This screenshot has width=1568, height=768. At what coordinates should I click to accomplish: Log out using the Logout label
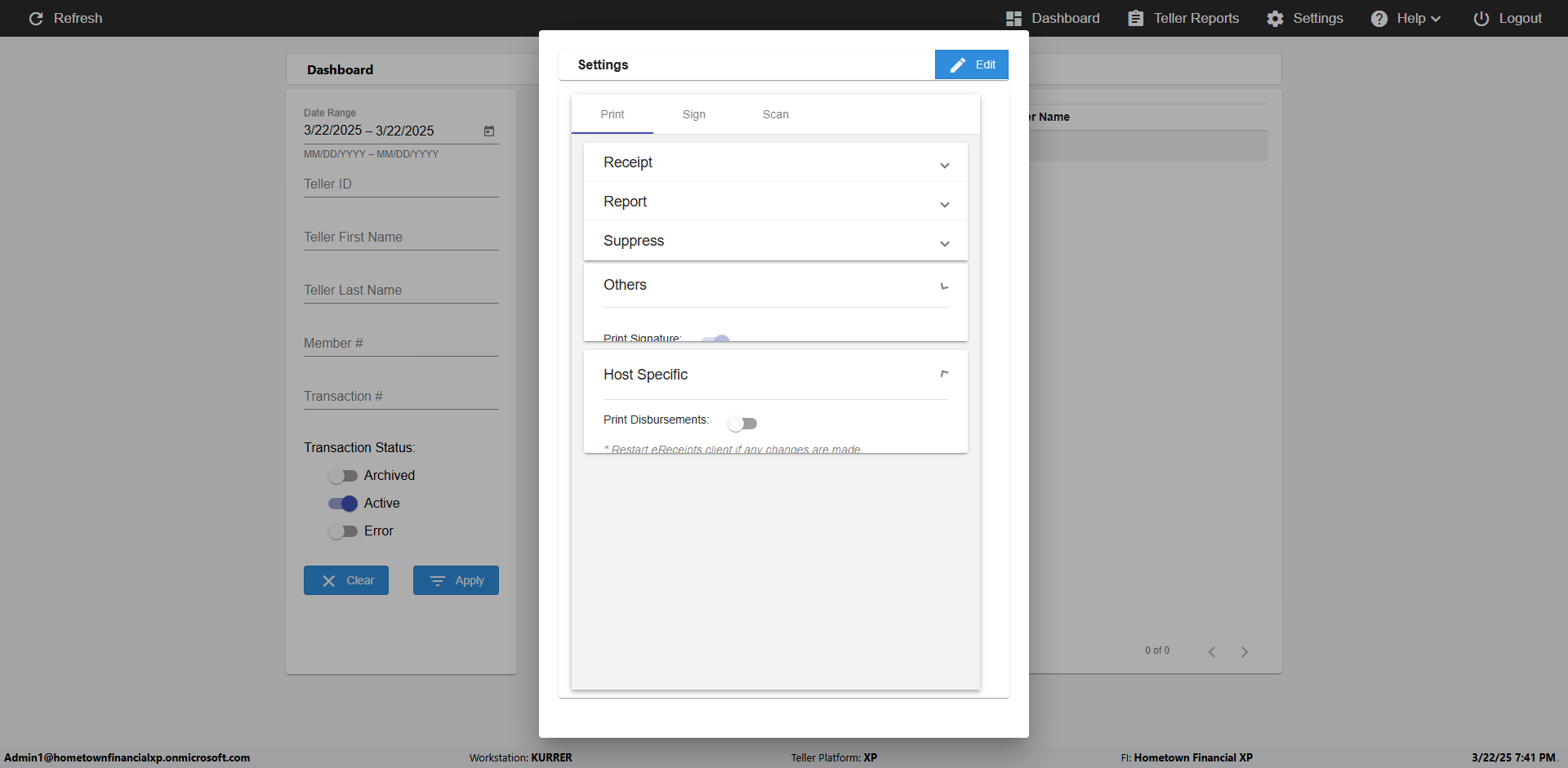click(1520, 18)
